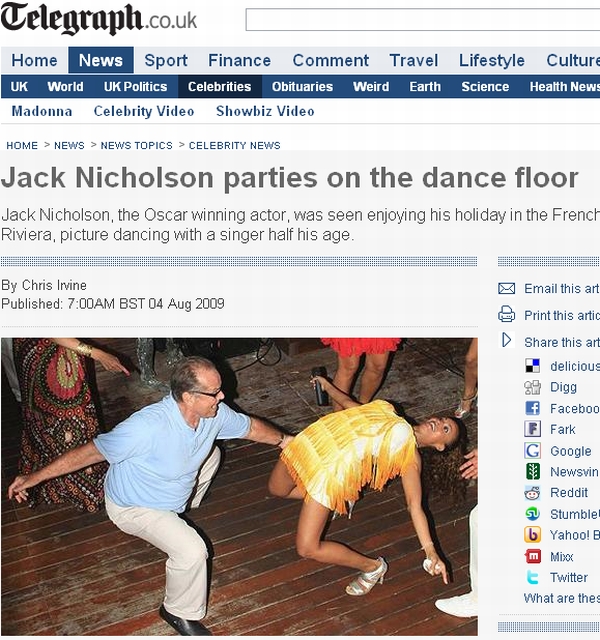Click the Google share icon
Image resolution: width=600 pixels, height=640 pixels.
532,451
